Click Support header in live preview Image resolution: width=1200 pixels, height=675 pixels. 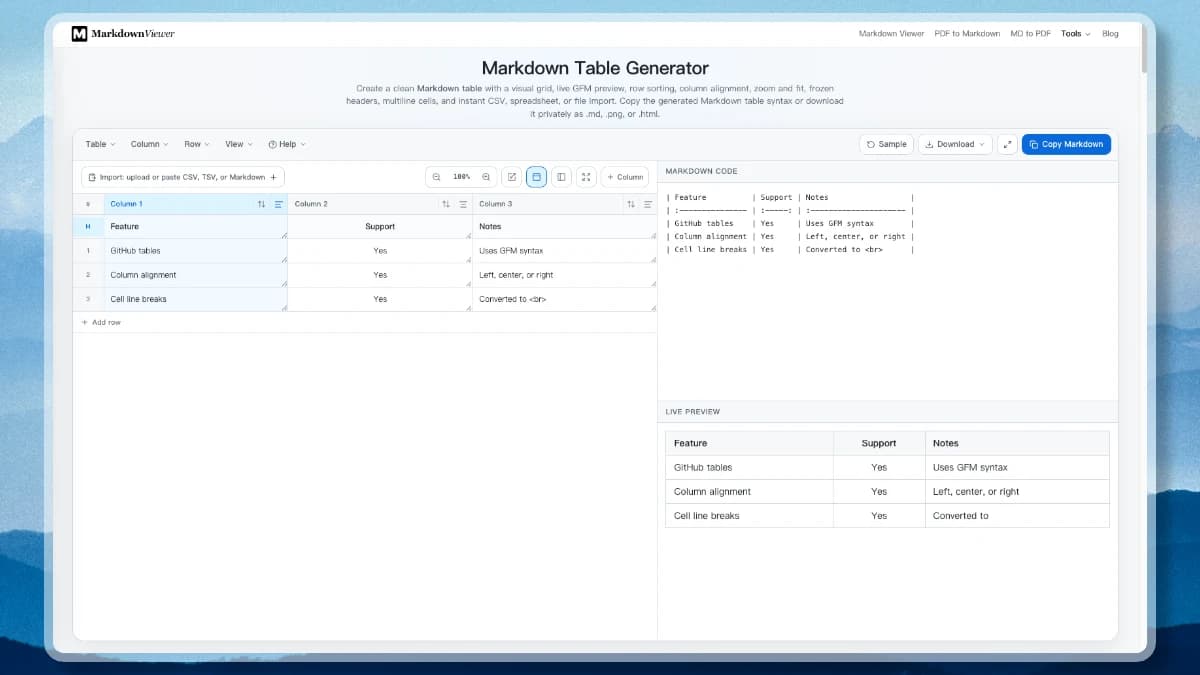pos(879,443)
